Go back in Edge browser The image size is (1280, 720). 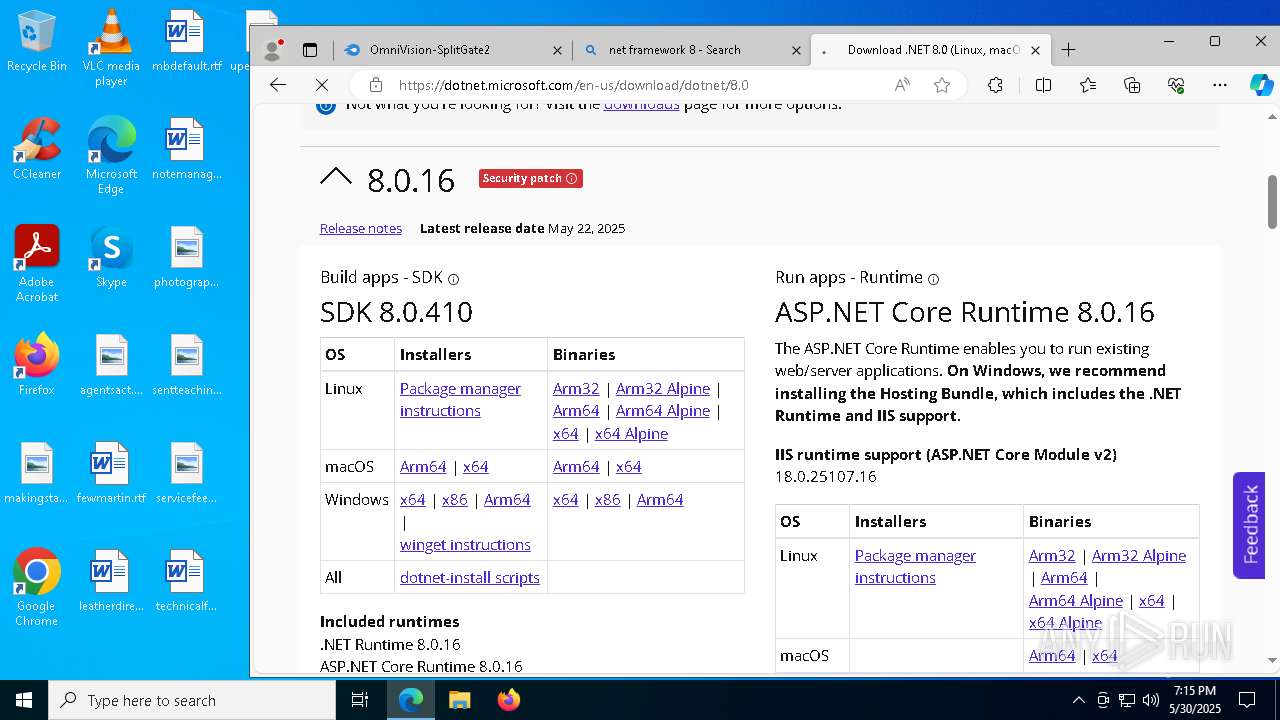pyautogui.click(x=278, y=85)
